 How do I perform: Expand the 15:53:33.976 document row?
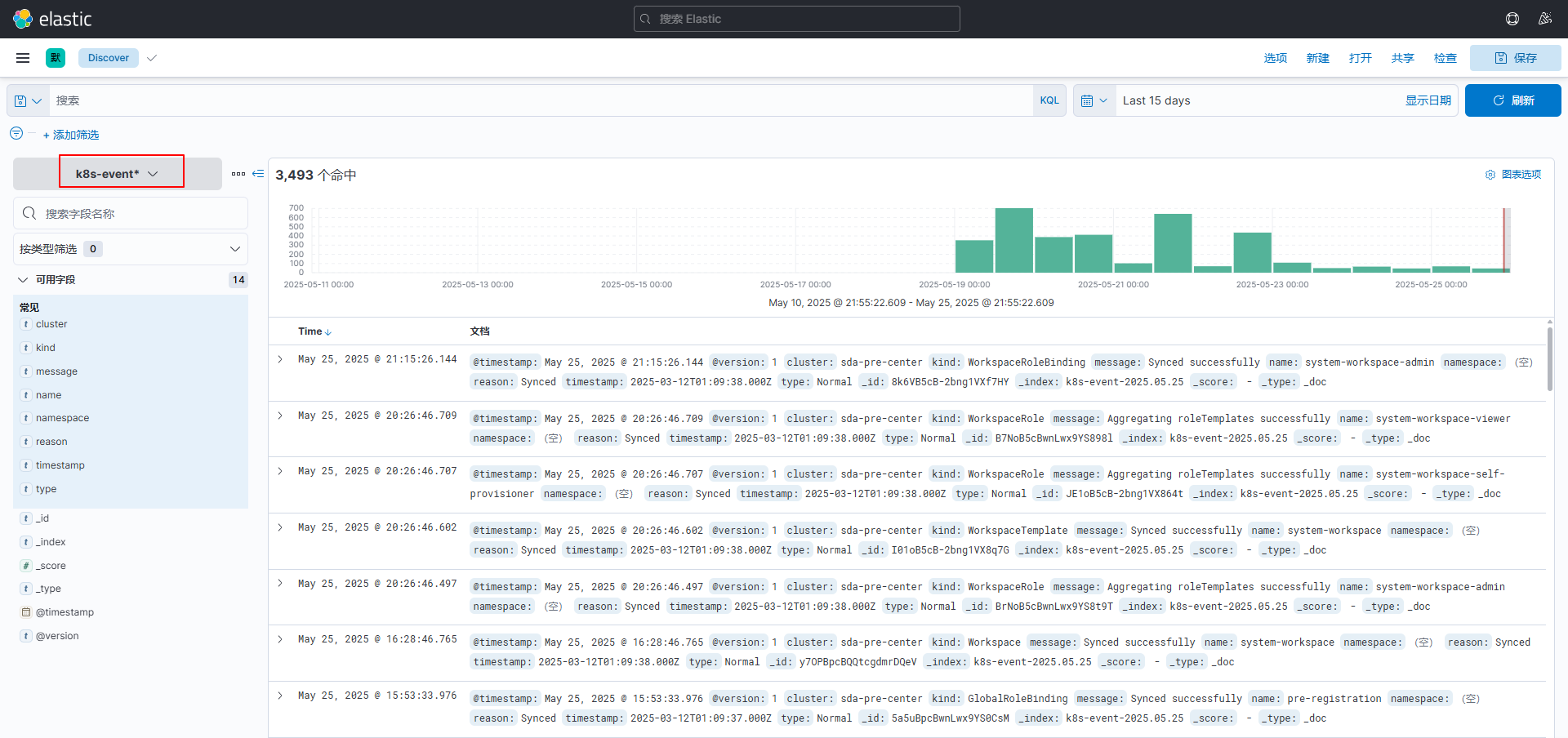click(280, 696)
